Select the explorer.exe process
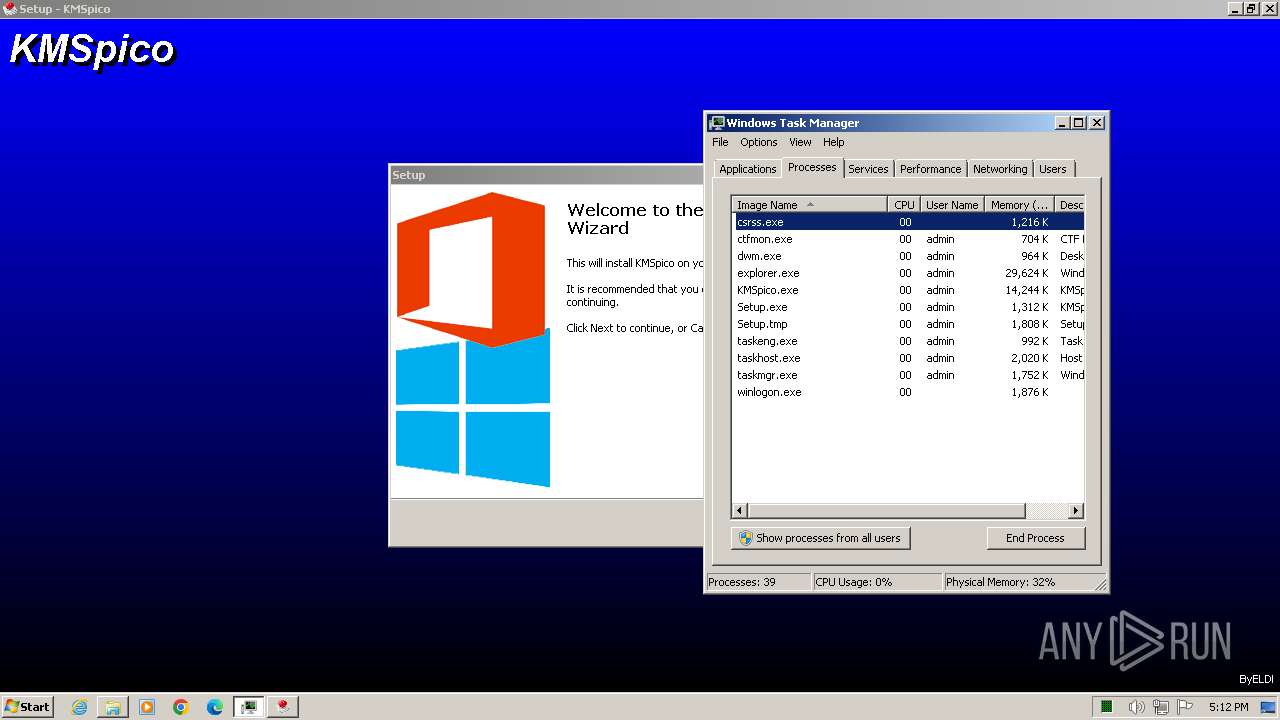This screenshot has width=1280, height=720. [x=908, y=273]
